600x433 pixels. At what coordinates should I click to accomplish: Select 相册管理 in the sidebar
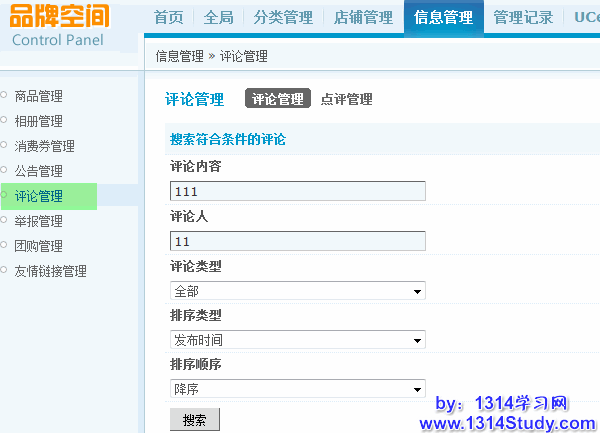[x=38, y=121]
